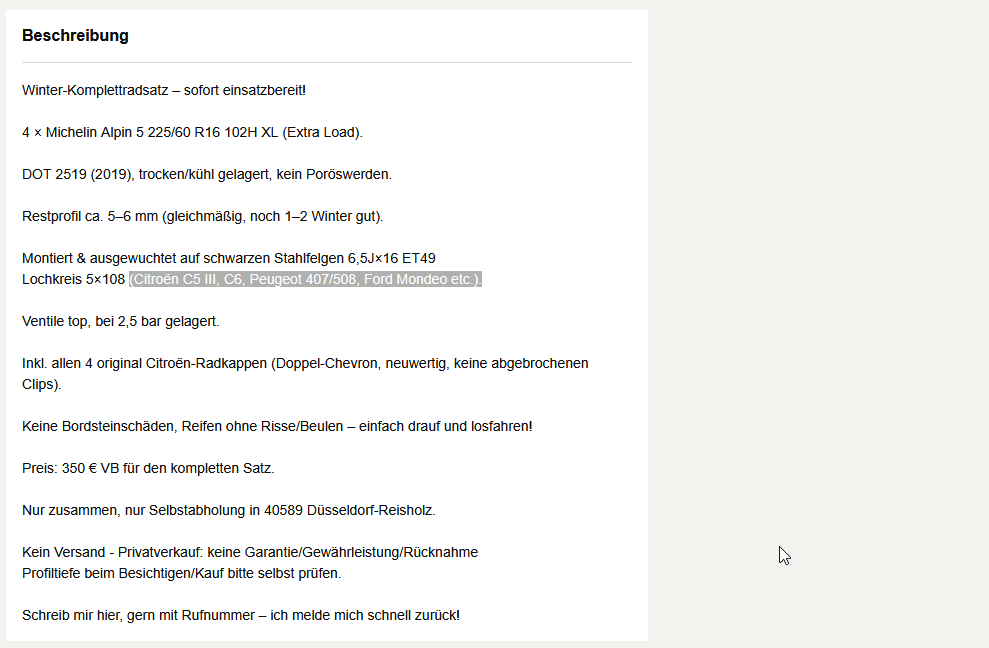This screenshot has height=648, width=989.
Task: Click the Profiltiefe beim Besichtigen line
Action: pos(182,574)
